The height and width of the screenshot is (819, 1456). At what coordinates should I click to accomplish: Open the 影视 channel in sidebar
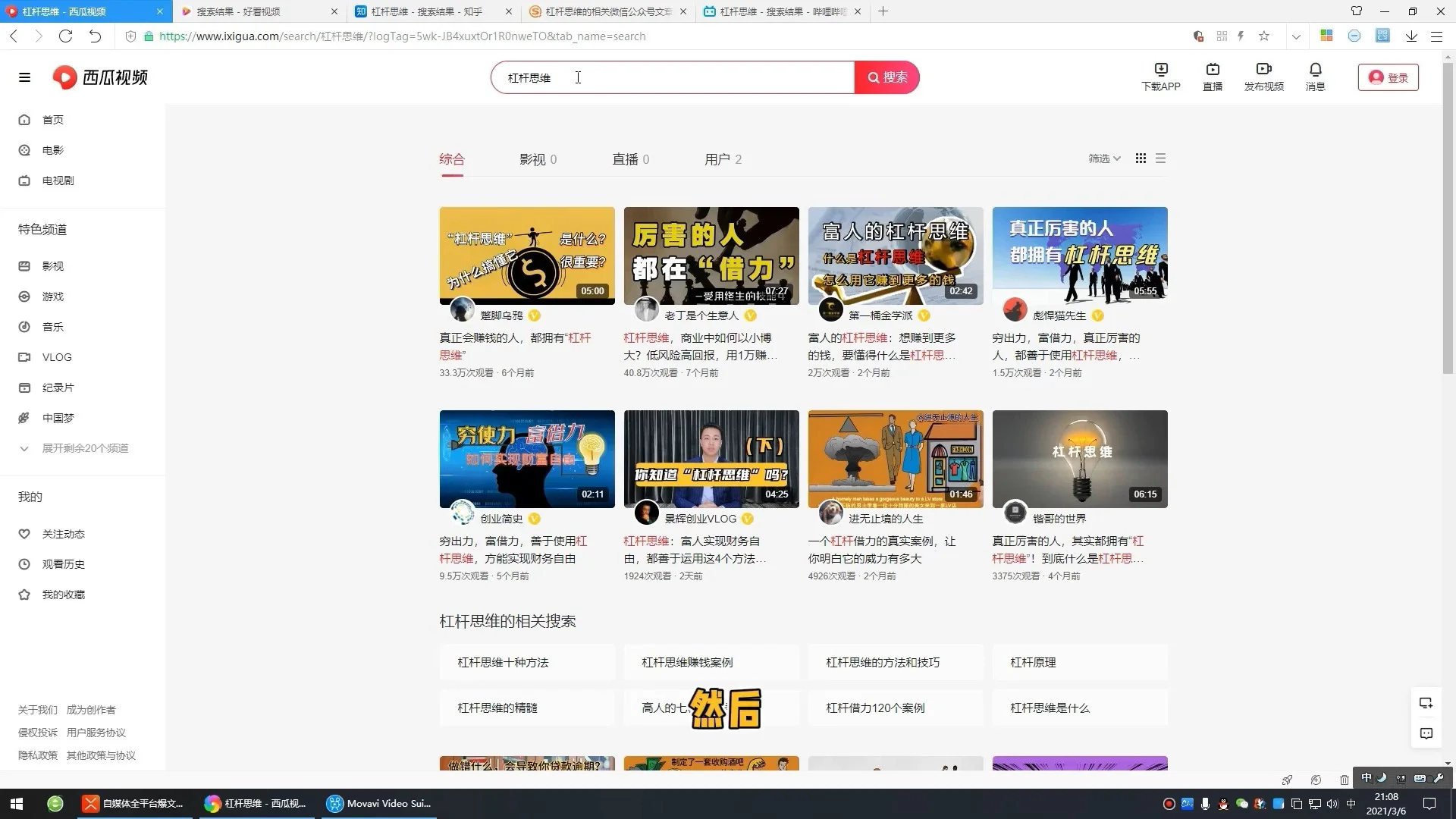53,266
